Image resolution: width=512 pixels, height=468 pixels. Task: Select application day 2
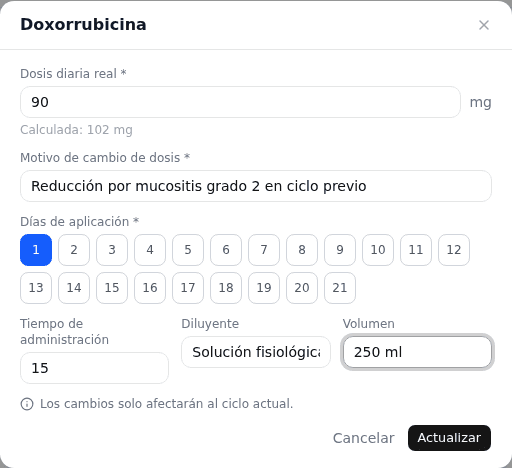coord(74,250)
